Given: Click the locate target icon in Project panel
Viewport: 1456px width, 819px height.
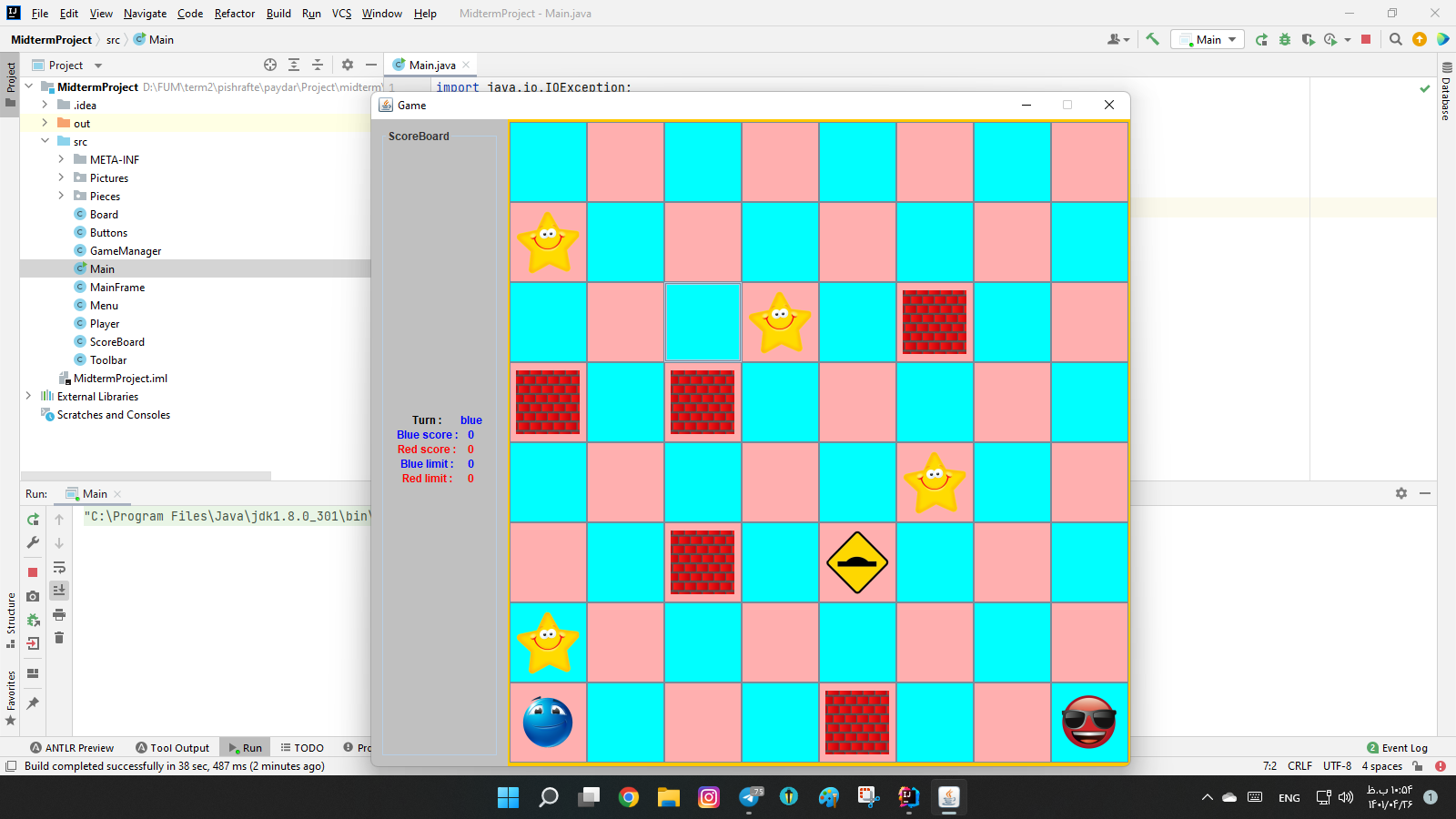Looking at the screenshot, I should click(270, 65).
